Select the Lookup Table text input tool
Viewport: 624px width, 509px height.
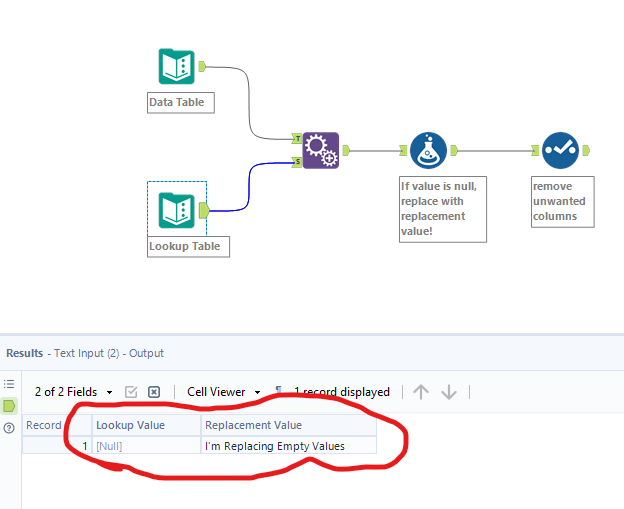point(177,211)
